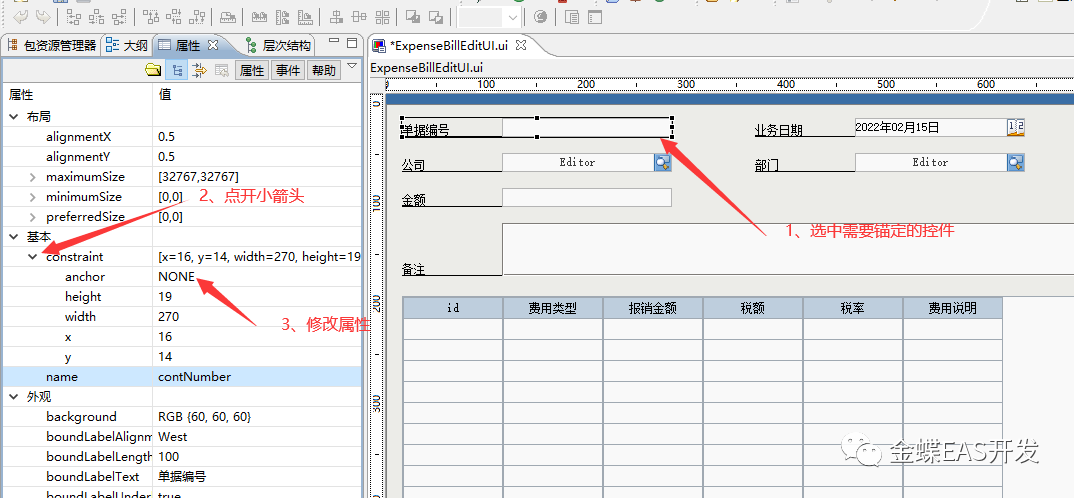
Task: Expand the preferredSize property
Action: 33,217
